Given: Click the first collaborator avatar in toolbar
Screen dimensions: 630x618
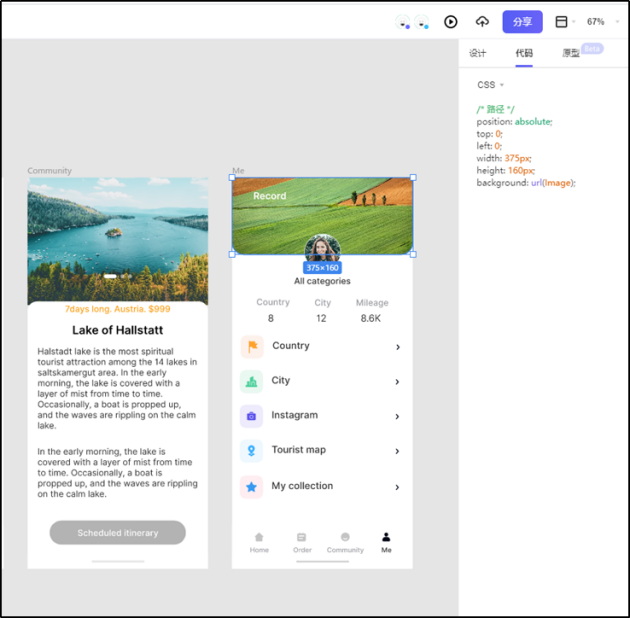Looking at the screenshot, I should [x=403, y=22].
